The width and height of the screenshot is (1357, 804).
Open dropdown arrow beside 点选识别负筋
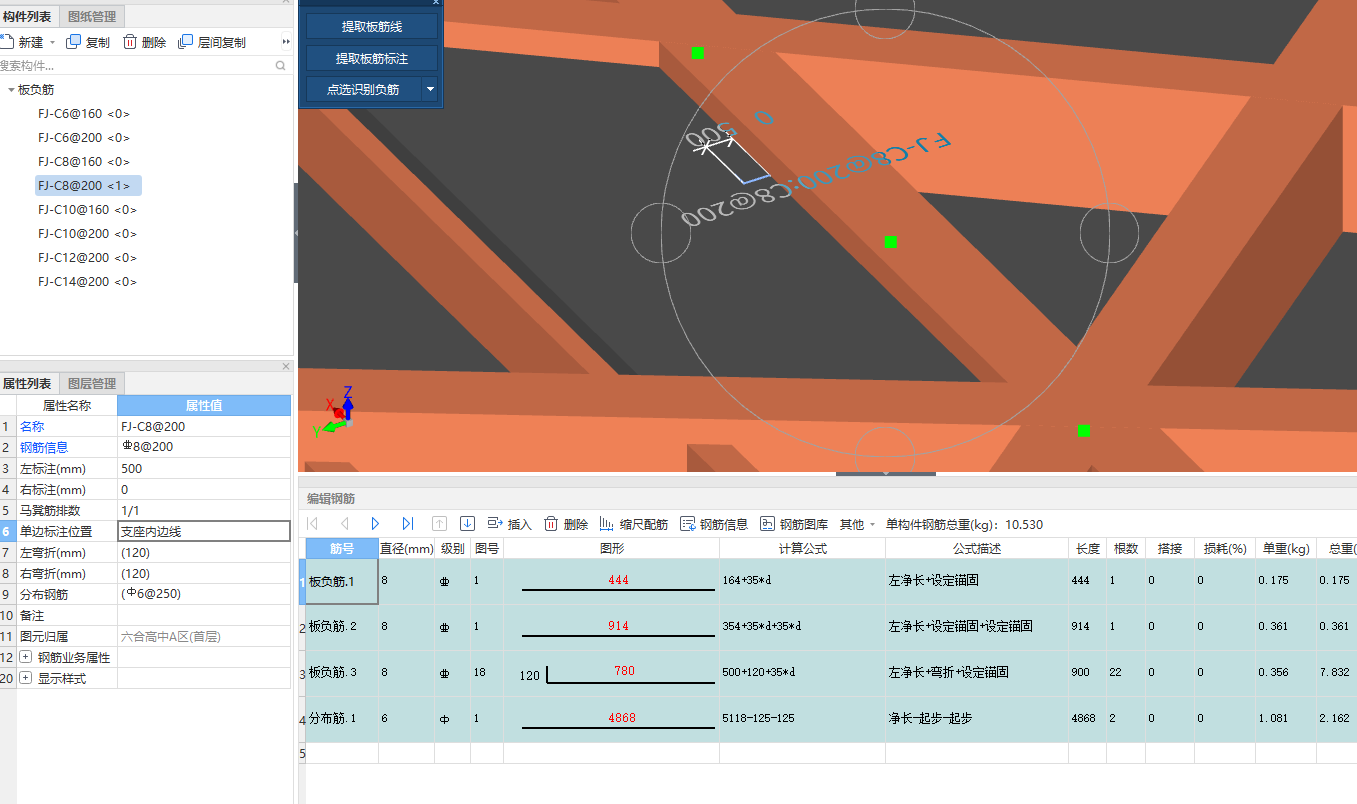coord(430,89)
